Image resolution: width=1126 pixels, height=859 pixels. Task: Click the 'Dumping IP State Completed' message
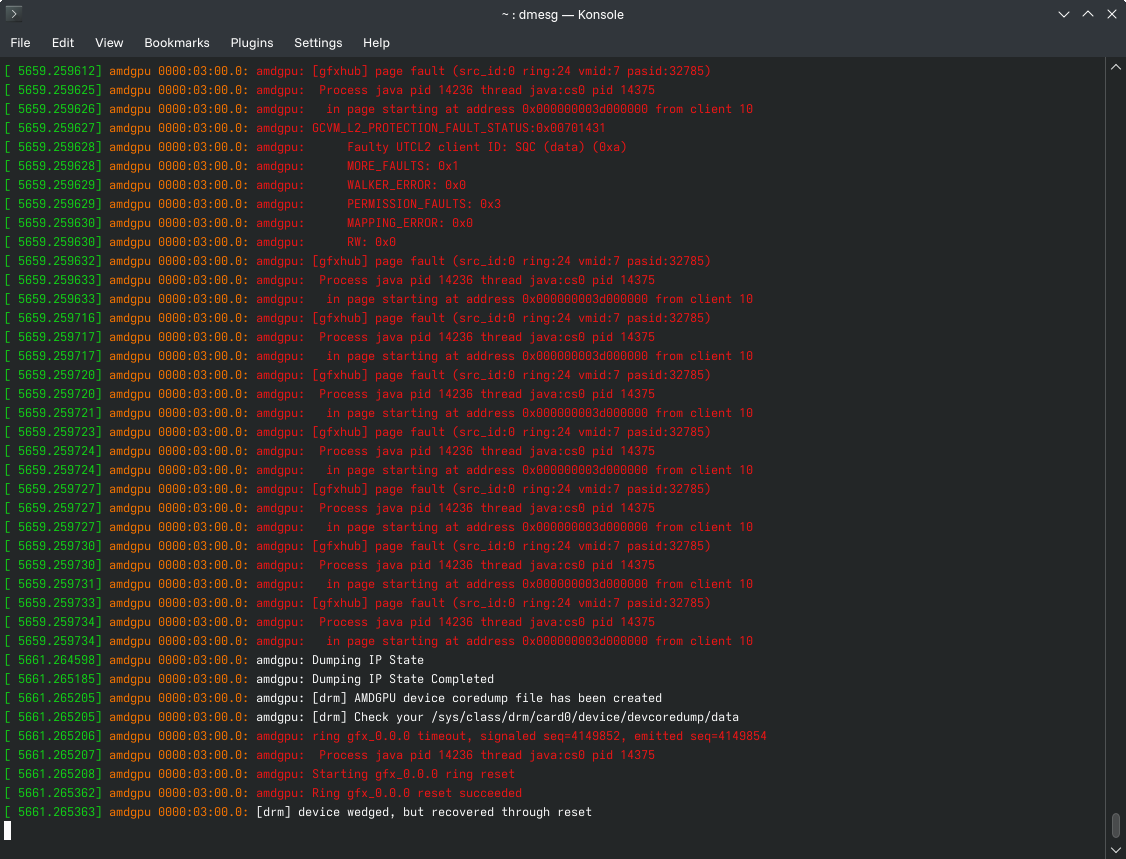[402, 679]
